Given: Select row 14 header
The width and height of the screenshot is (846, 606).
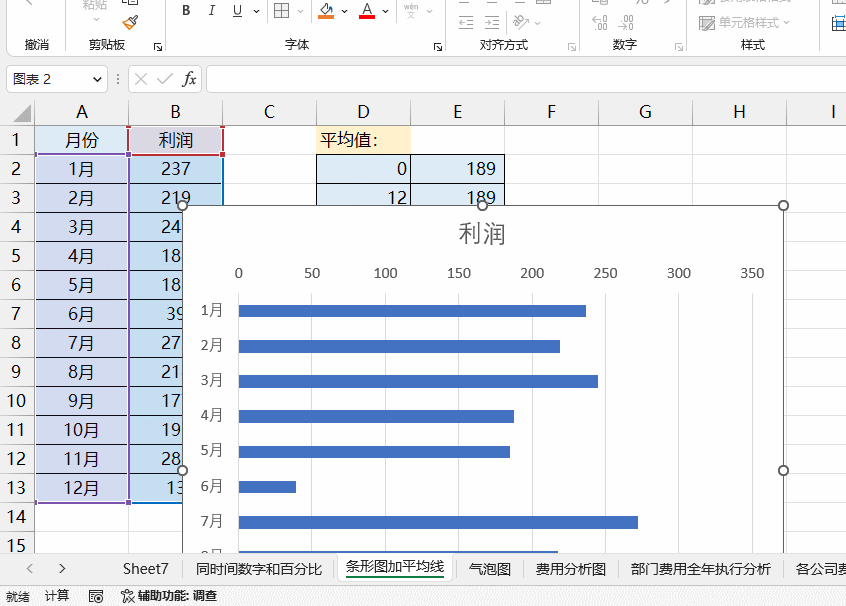Looking at the screenshot, I should click(x=16, y=517).
